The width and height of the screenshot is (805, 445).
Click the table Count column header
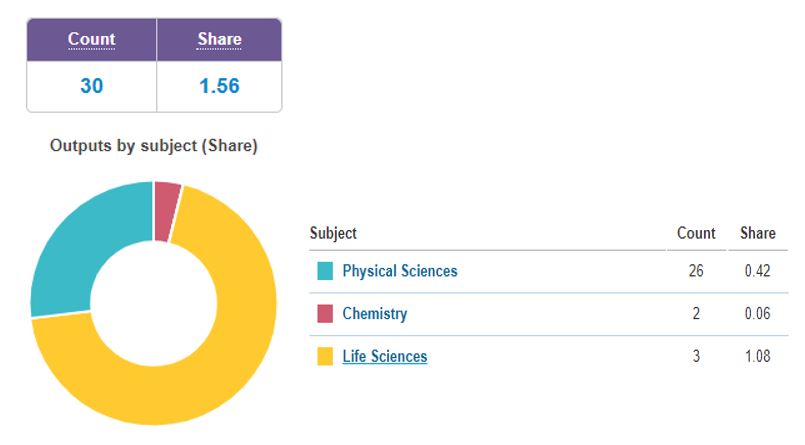(x=696, y=233)
